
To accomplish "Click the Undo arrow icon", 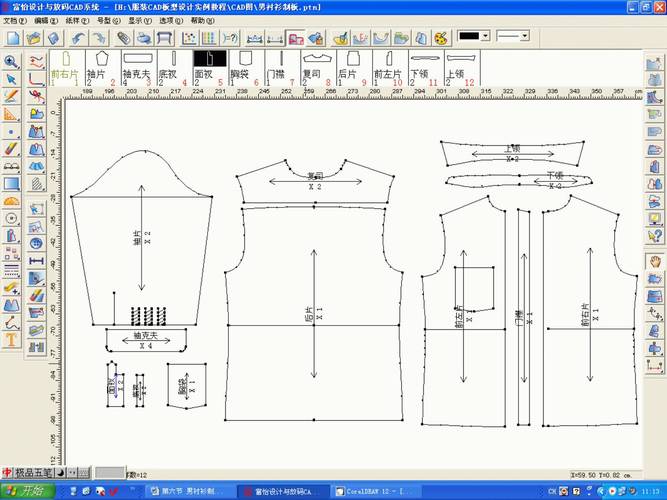I will pyautogui.click(x=78, y=38).
